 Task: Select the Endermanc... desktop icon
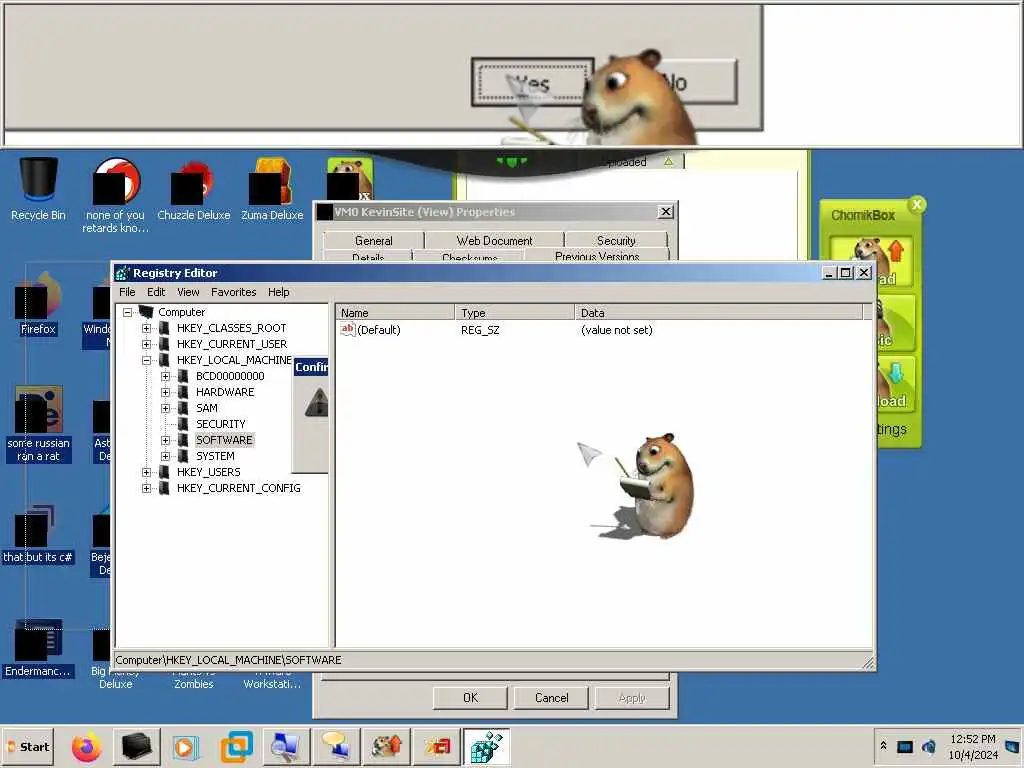tap(38, 648)
